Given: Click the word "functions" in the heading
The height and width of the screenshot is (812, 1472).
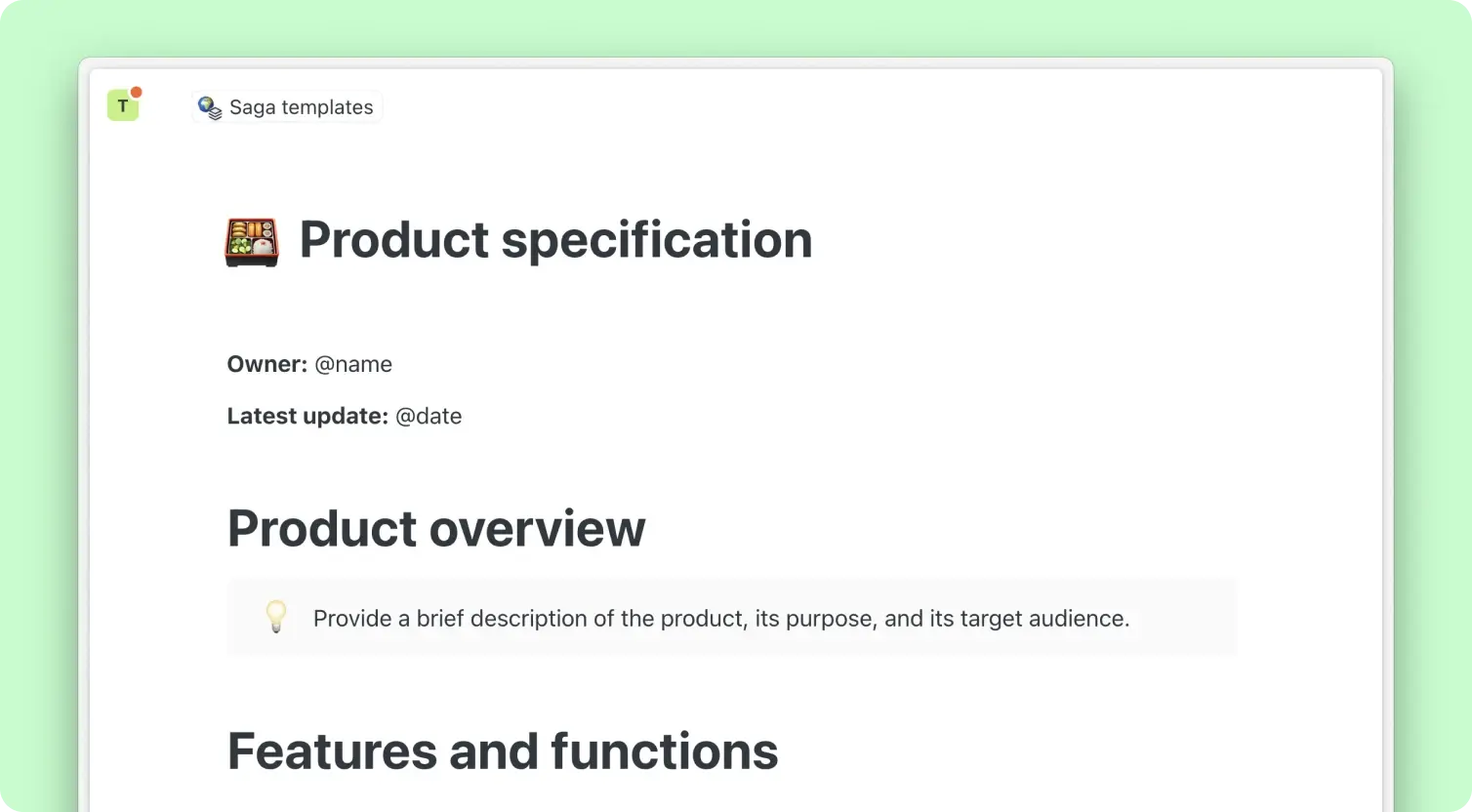Looking at the screenshot, I should pyautogui.click(x=664, y=751).
